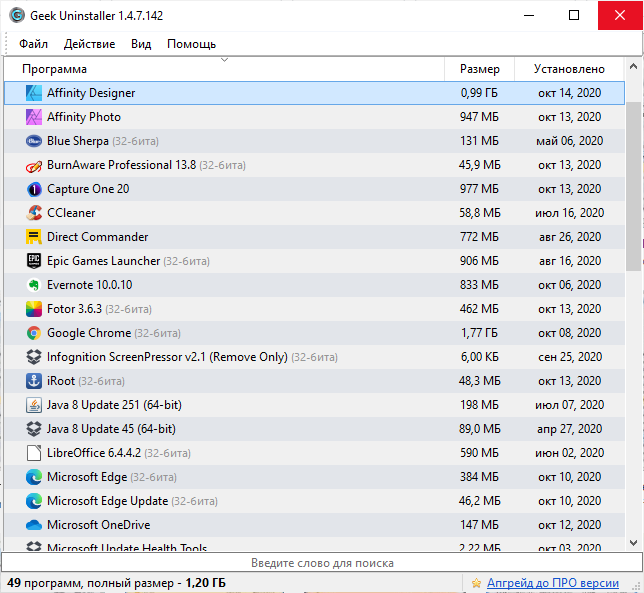Select the Evernote elephant icon
The height and width of the screenshot is (593, 644).
click(x=34, y=285)
